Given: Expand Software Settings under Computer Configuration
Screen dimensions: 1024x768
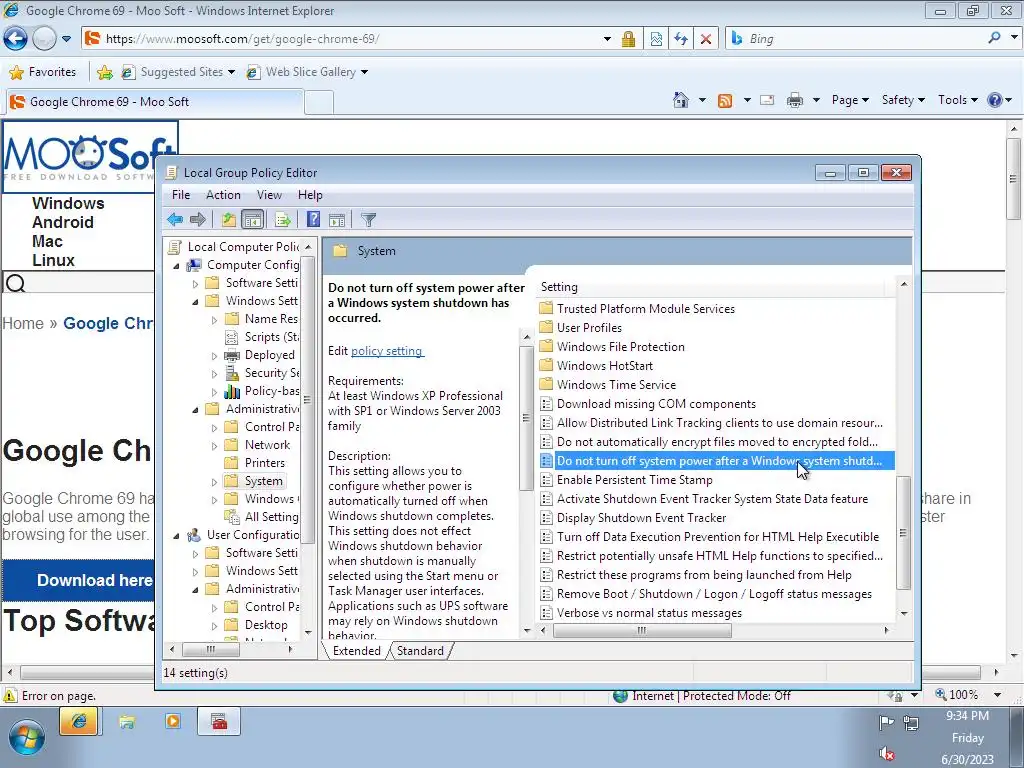Looking at the screenshot, I should coord(195,283).
